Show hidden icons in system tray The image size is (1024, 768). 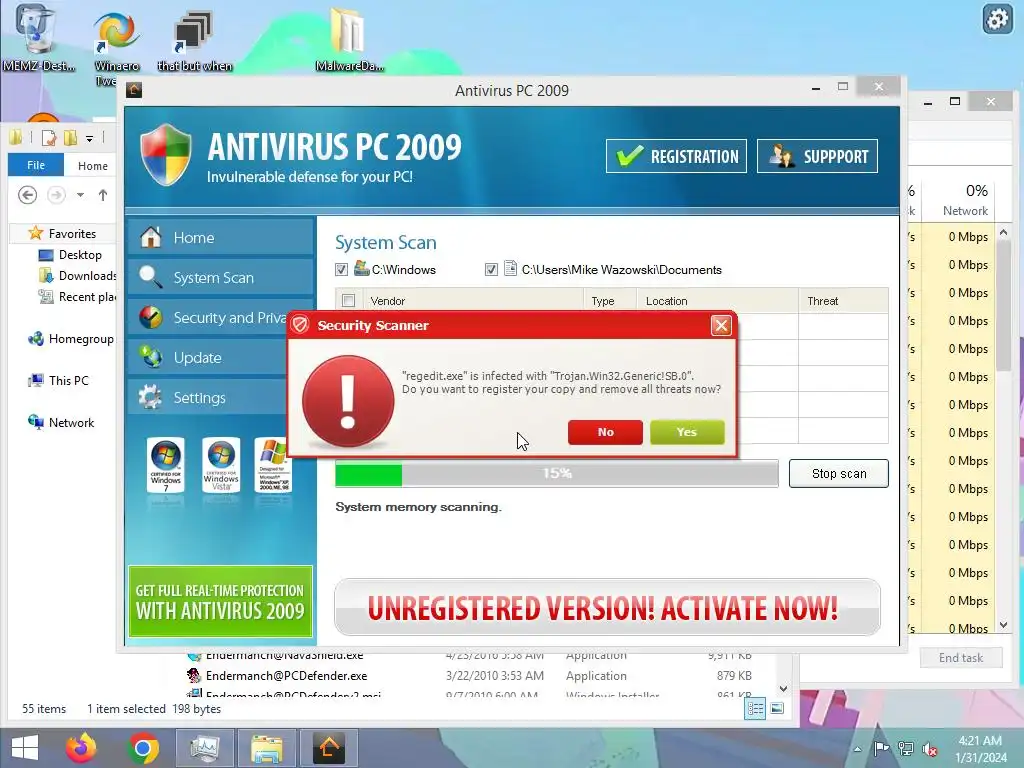pyautogui.click(x=857, y=749)
